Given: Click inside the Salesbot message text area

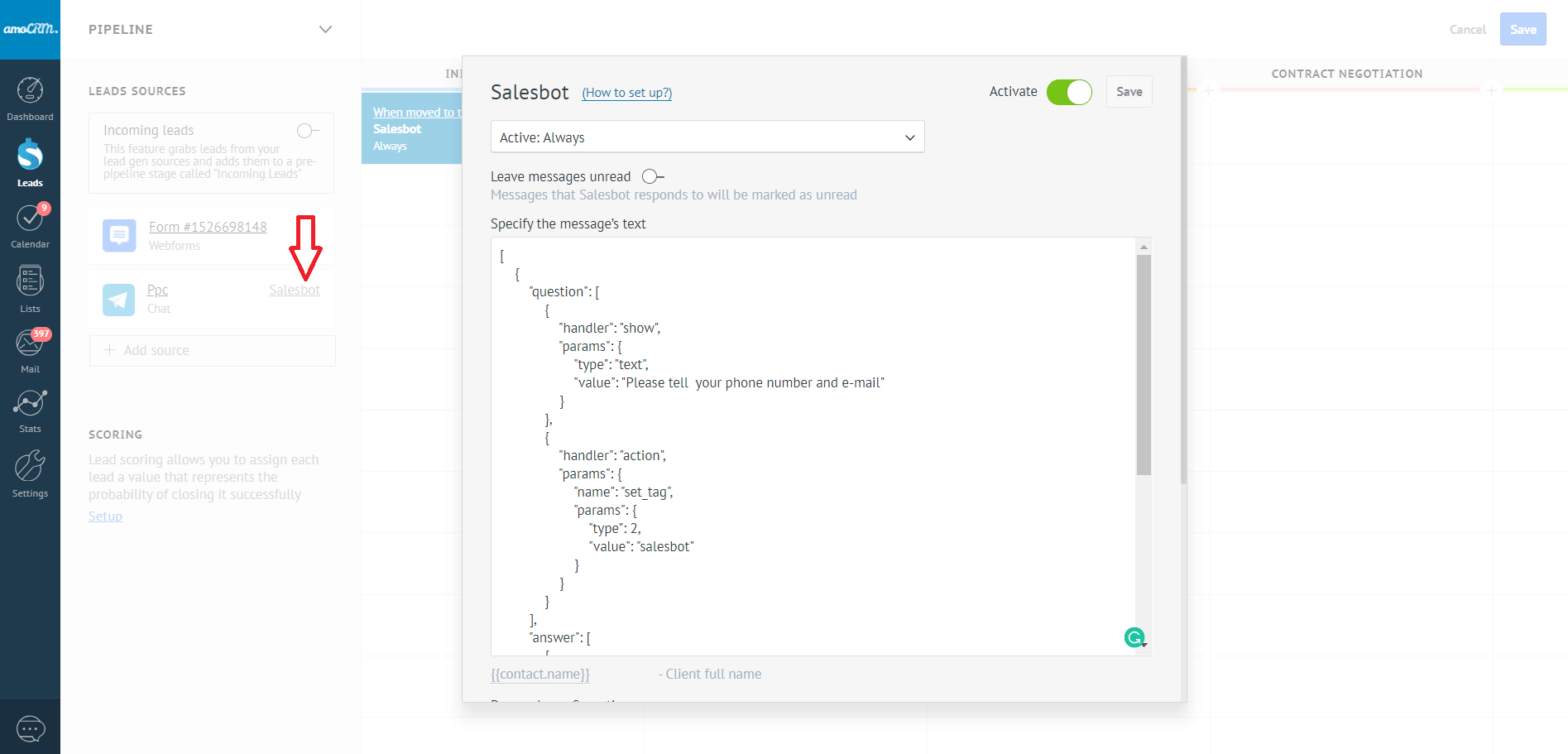Looking at the screenshot, I should tap(813, 447).
